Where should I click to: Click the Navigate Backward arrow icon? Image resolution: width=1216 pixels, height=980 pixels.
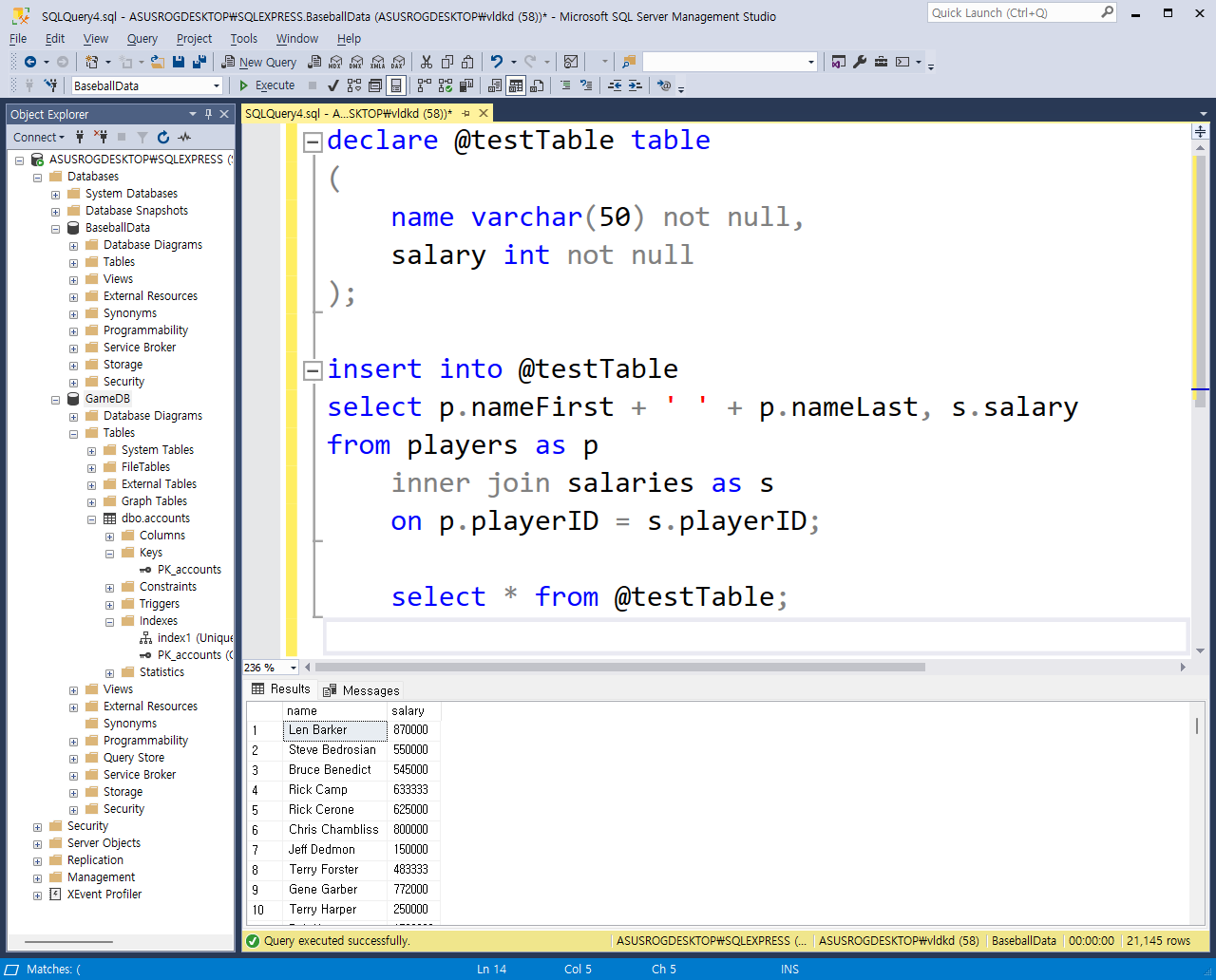(30, 62)
